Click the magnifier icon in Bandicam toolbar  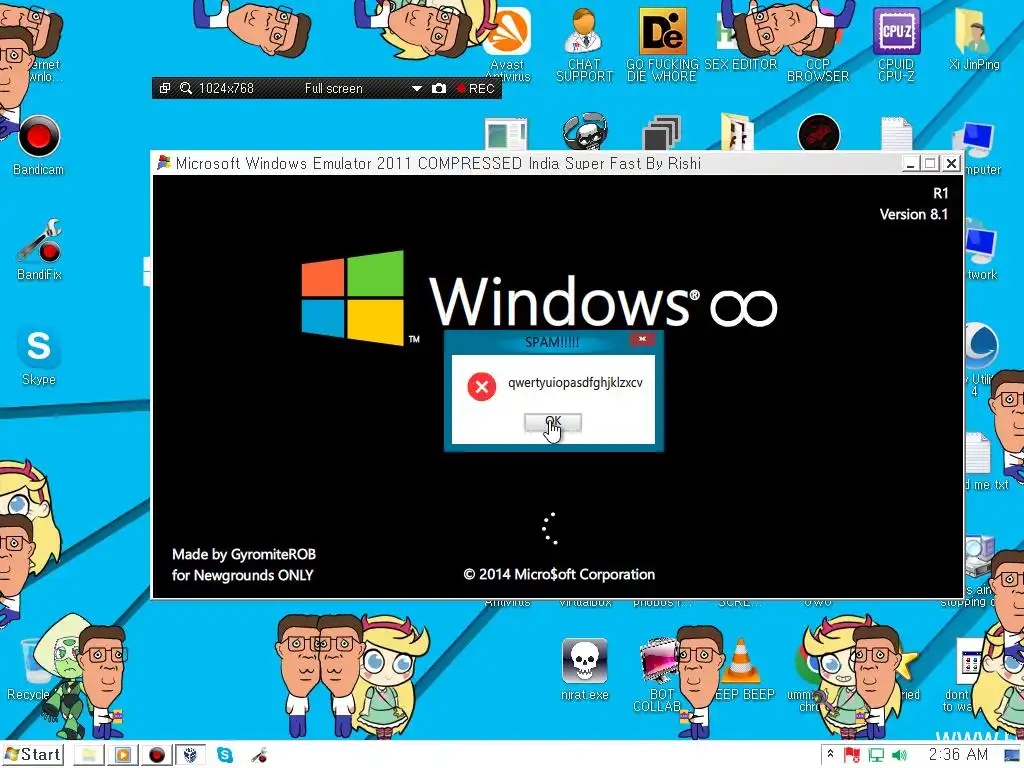185,88
